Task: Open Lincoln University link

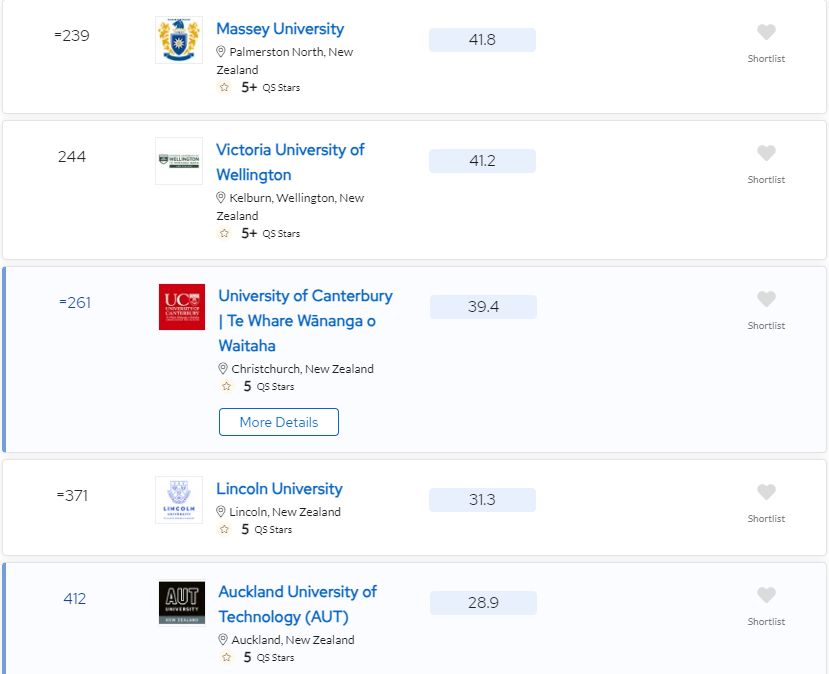Action: 279,488
